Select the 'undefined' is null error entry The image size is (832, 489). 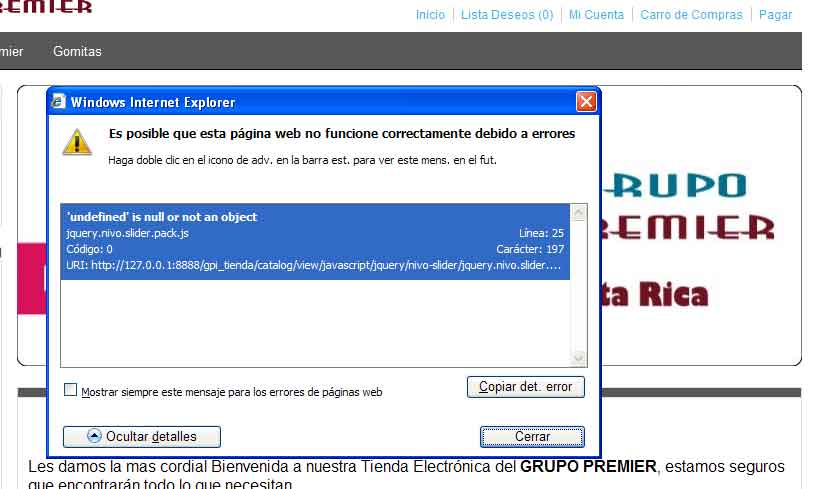(x=315, y=241)
